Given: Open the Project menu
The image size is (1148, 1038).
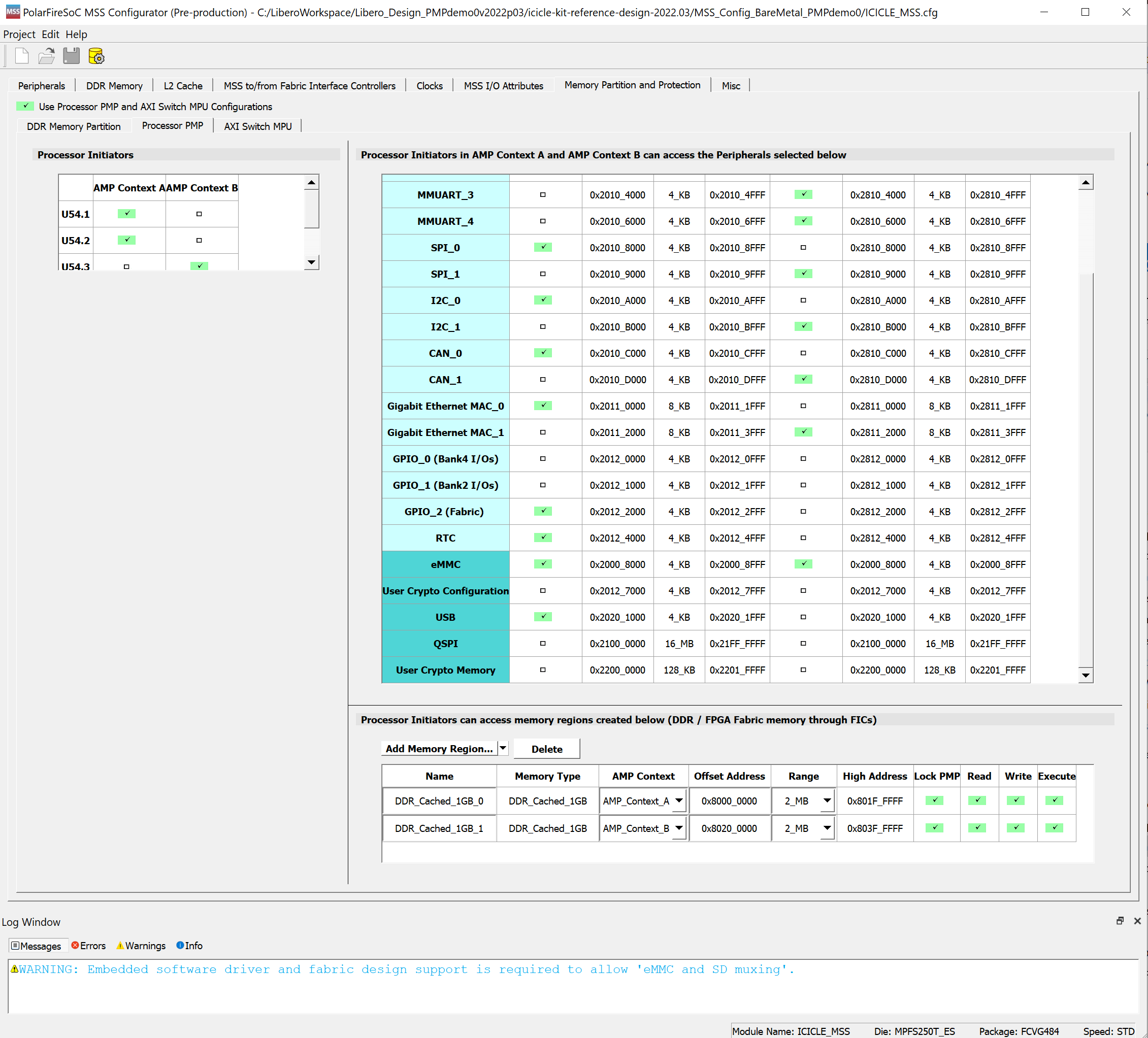Looking at the screenshot, I should (x=20, y=34).
